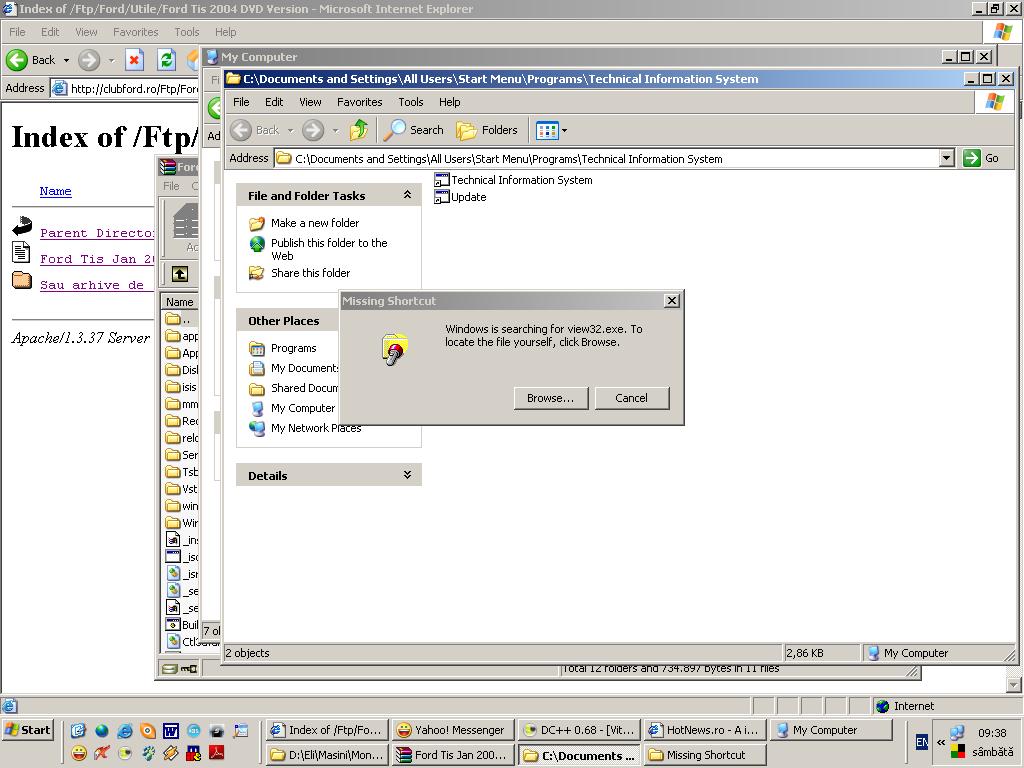Close the Missing Shortcut dialog with X
Screen dimensions: 1024x768
pyautogui.click(x=672, y=300)
